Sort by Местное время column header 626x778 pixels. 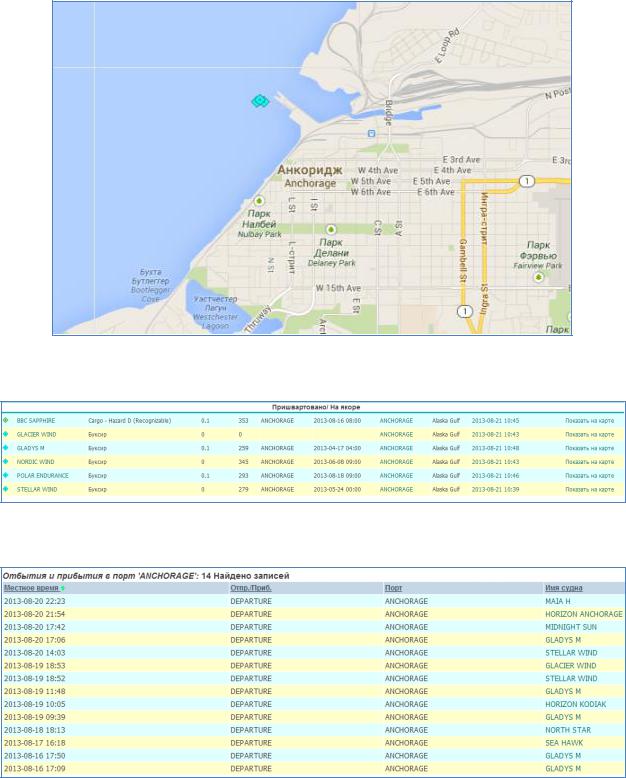31,588
